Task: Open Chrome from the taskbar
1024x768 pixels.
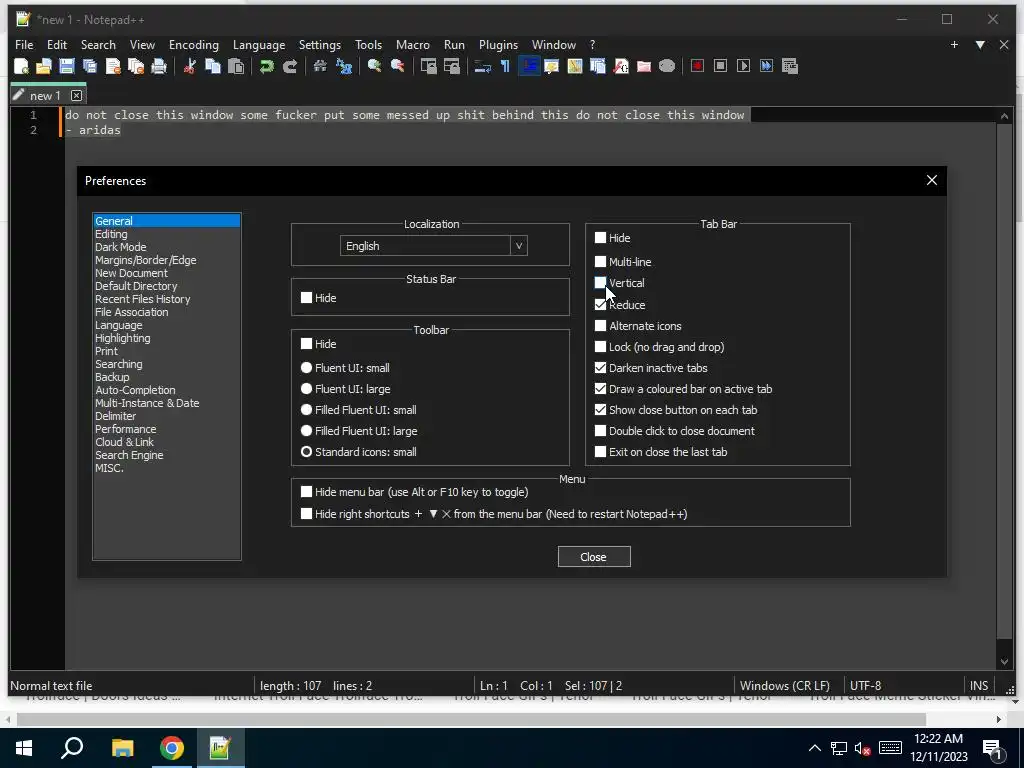Action: 172,748
